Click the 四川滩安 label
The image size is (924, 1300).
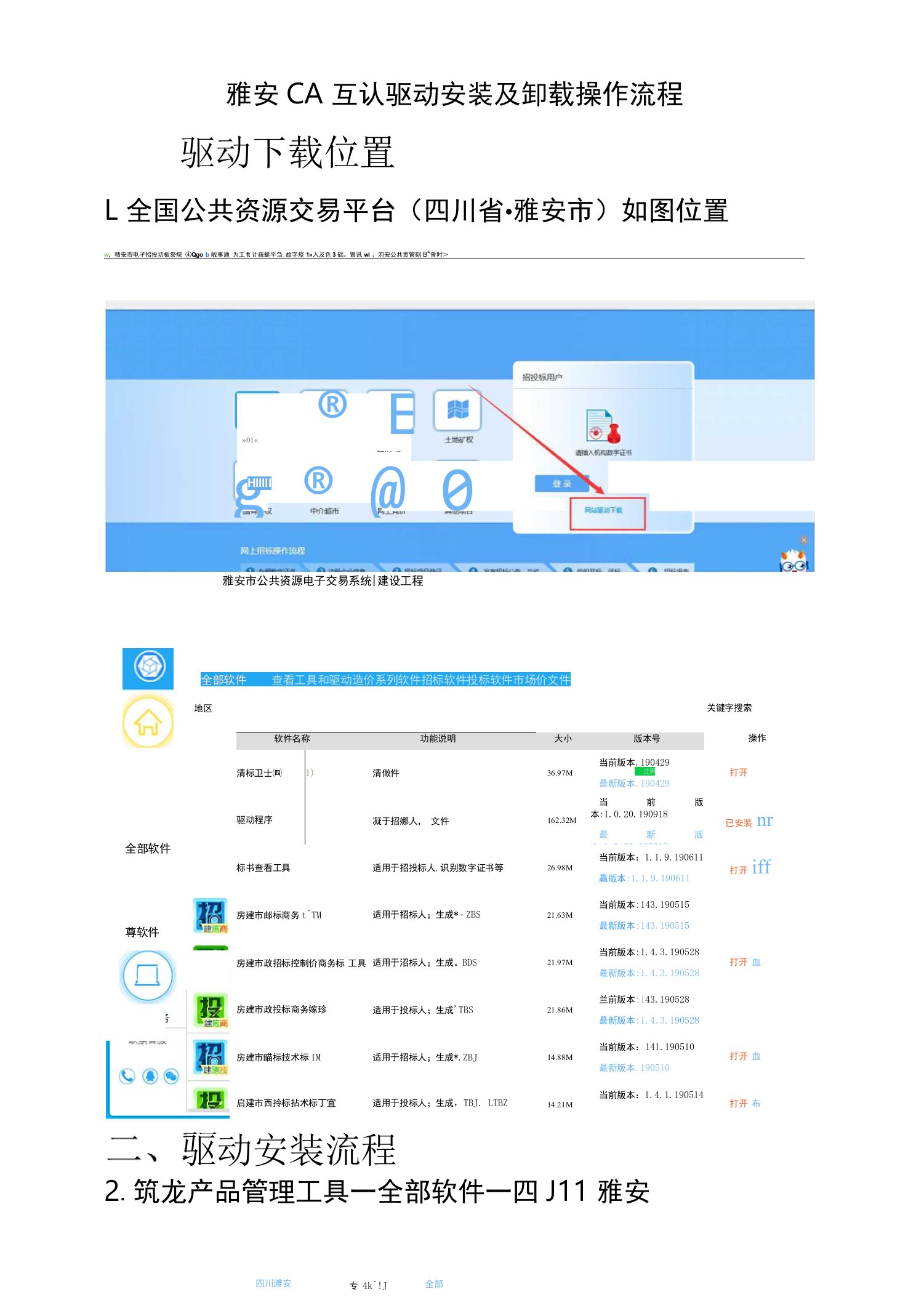[x=273, y=1283]
